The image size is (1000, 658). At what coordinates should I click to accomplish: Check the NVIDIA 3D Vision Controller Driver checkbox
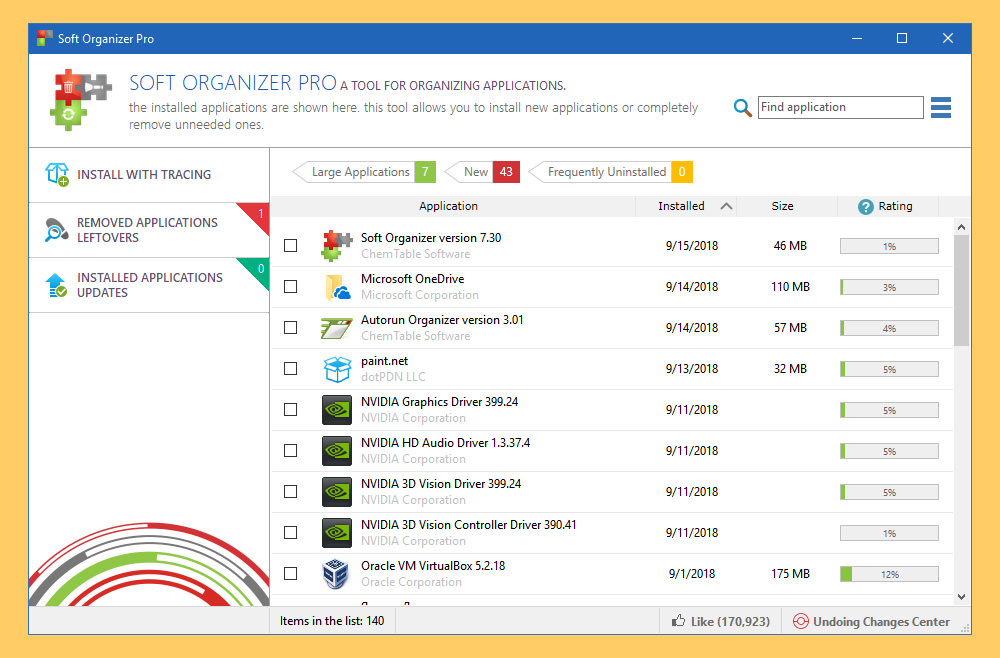click(x=290, y=532)
